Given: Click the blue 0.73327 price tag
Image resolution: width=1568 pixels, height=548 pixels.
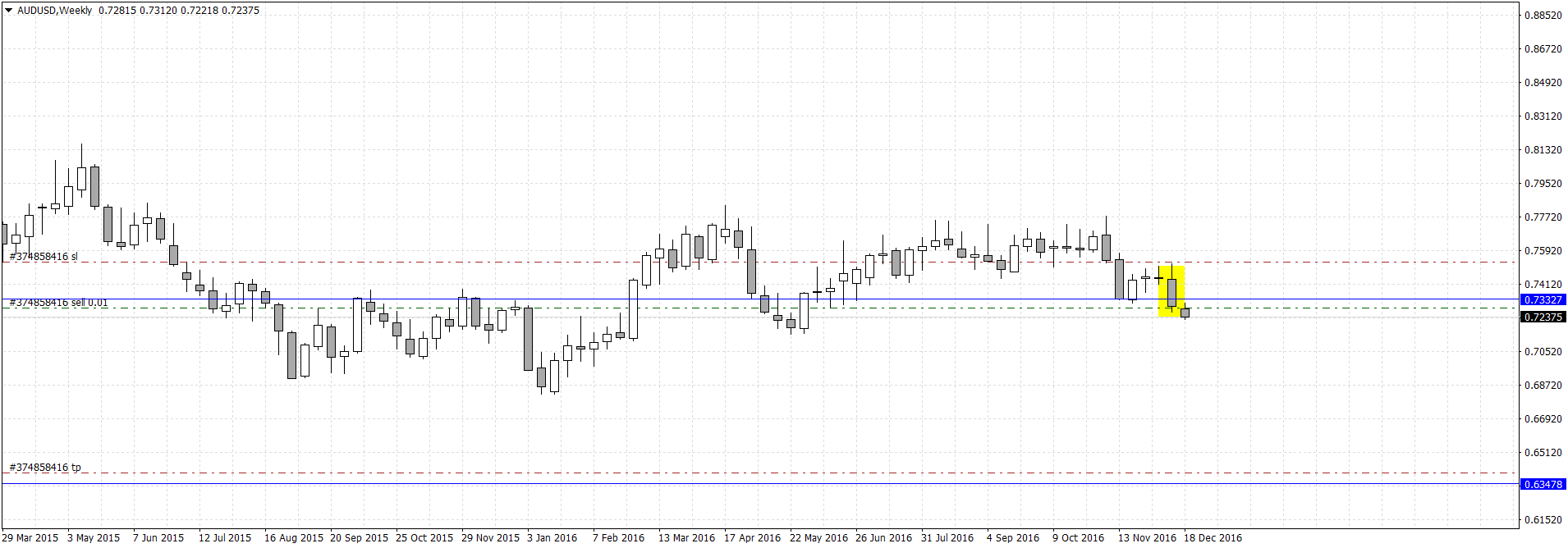Looking at the screenshot, I should coord(1543,300).
